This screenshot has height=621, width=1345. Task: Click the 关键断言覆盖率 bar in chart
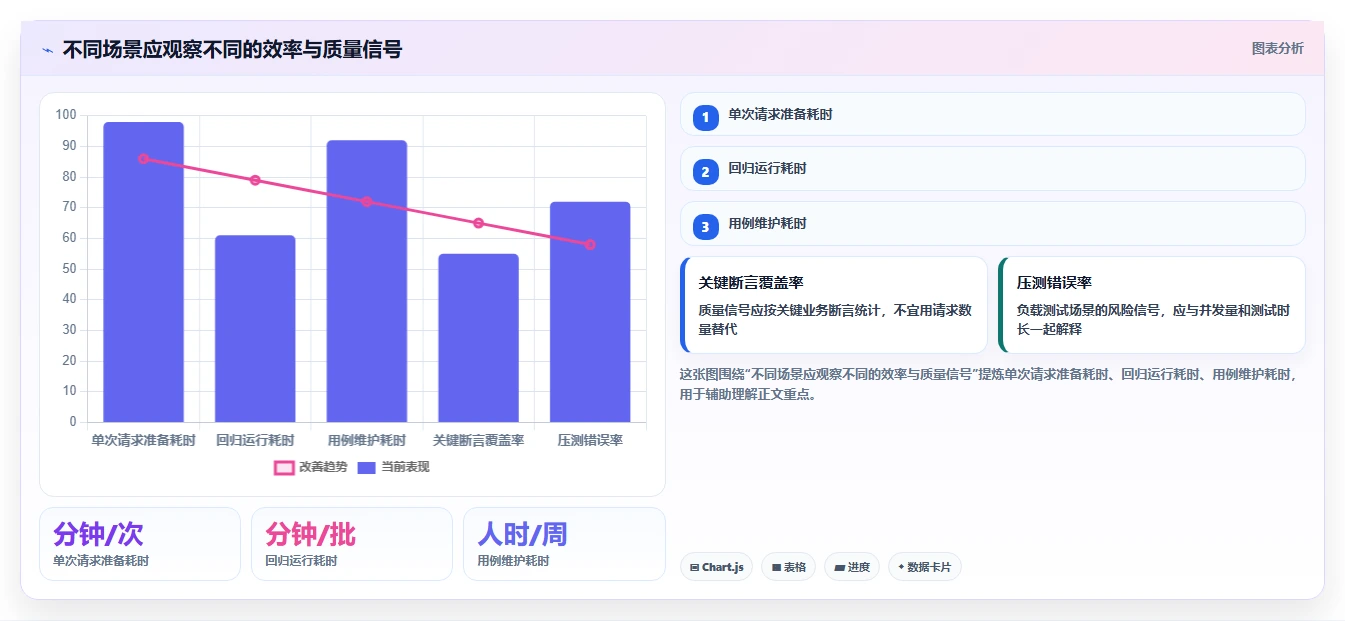[x=478, y=338]
